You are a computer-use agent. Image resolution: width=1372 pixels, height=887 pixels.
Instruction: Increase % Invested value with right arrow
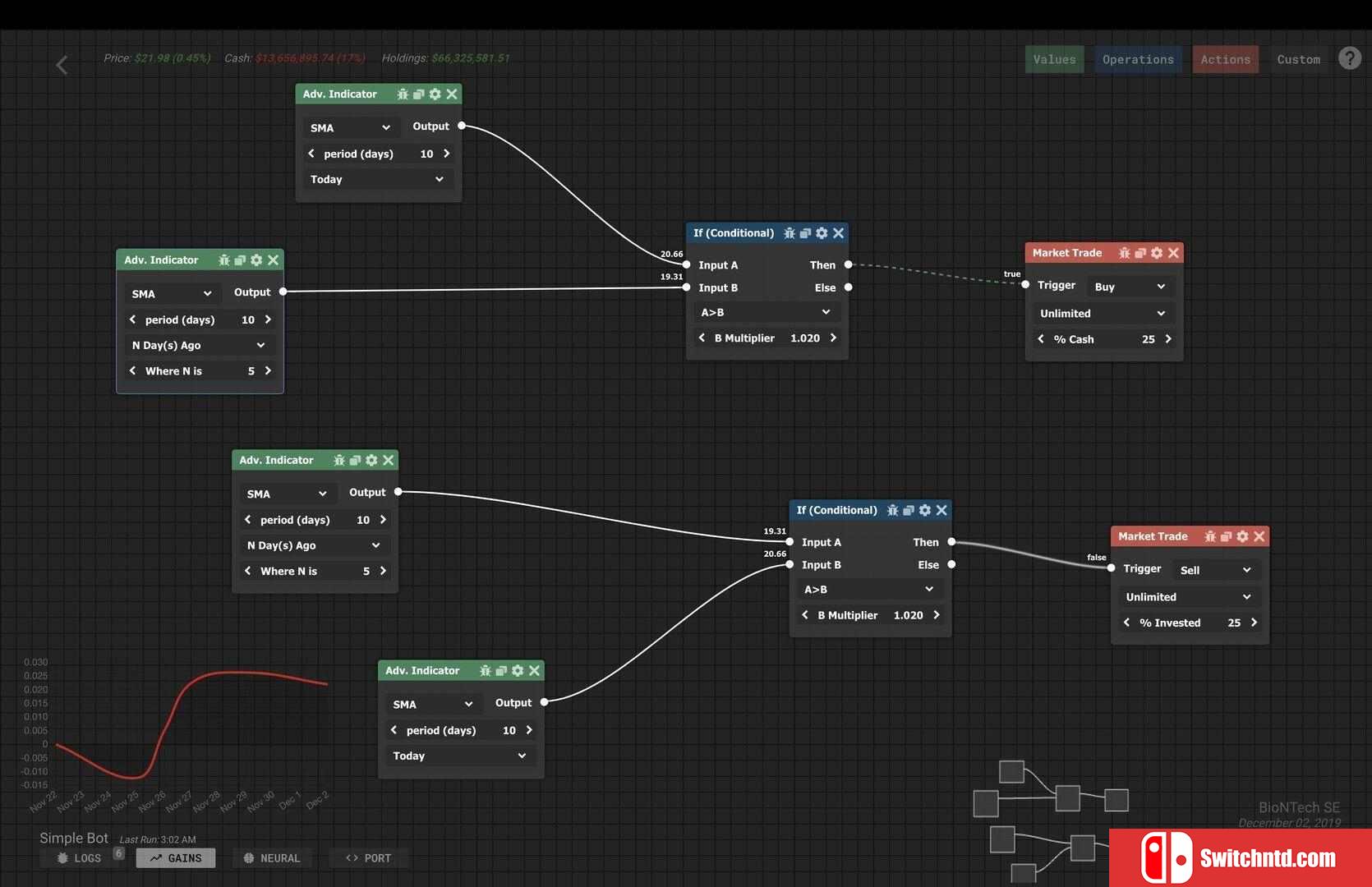[1254, 623]
